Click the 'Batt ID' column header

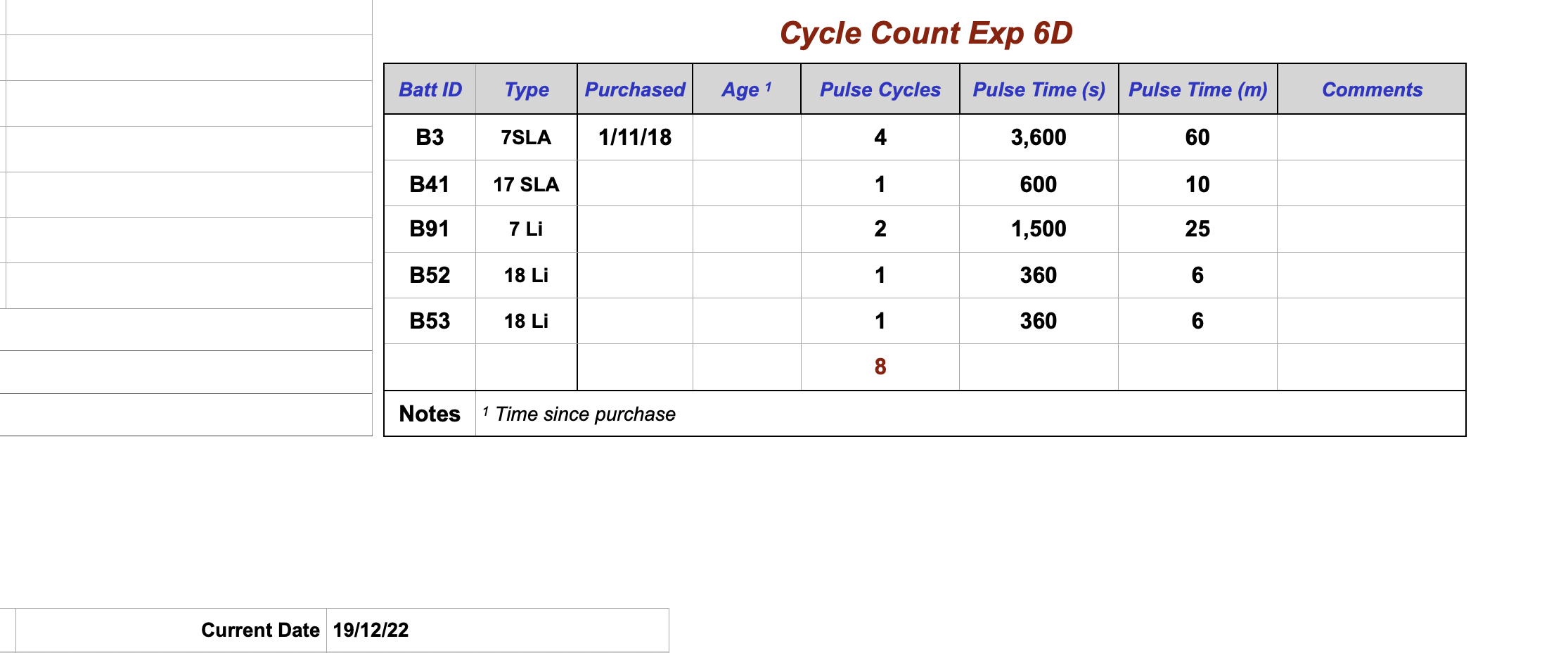[x=430, y=89]
